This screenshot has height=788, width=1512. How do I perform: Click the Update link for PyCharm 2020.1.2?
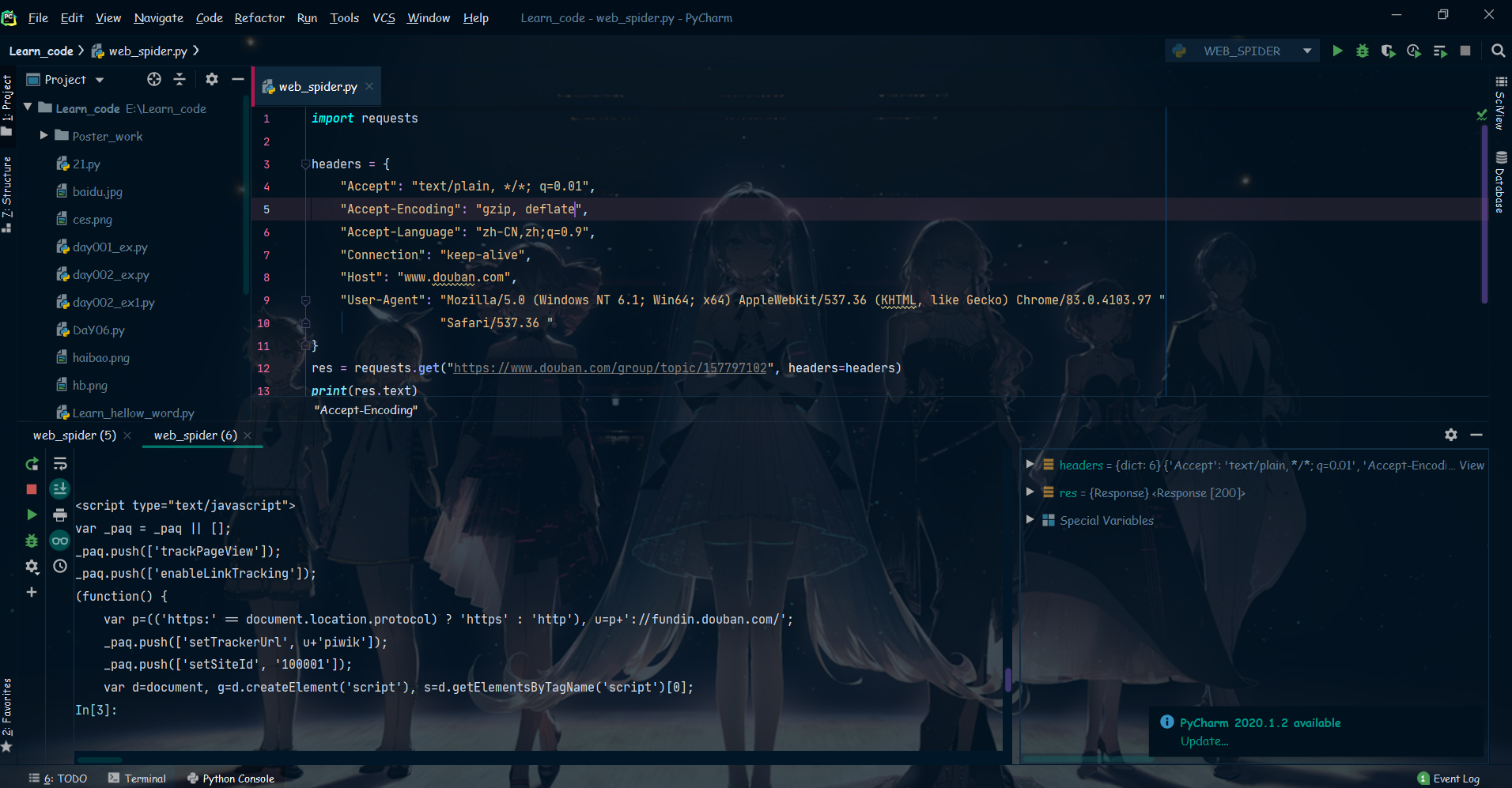tap(1204, 741)
